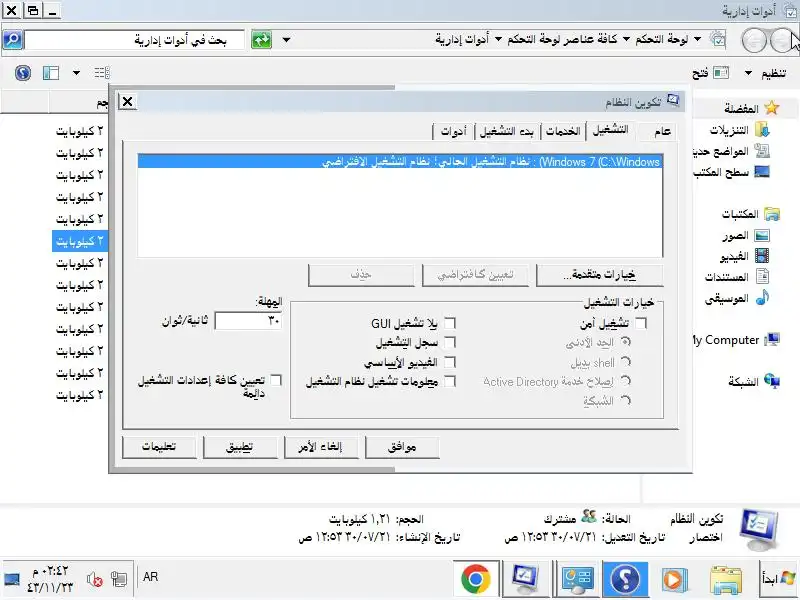Viewport: 800px width, 600px height.
Task: Click the green refresh button in the address bar
Action: [262, 39]
